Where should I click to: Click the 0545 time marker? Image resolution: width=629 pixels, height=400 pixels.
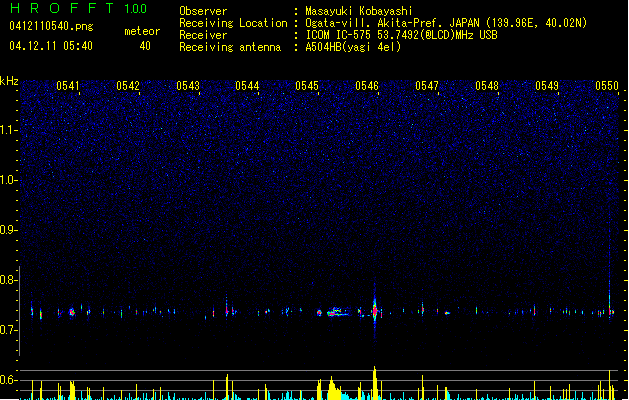pyautogui.click(x=307, y=86)
